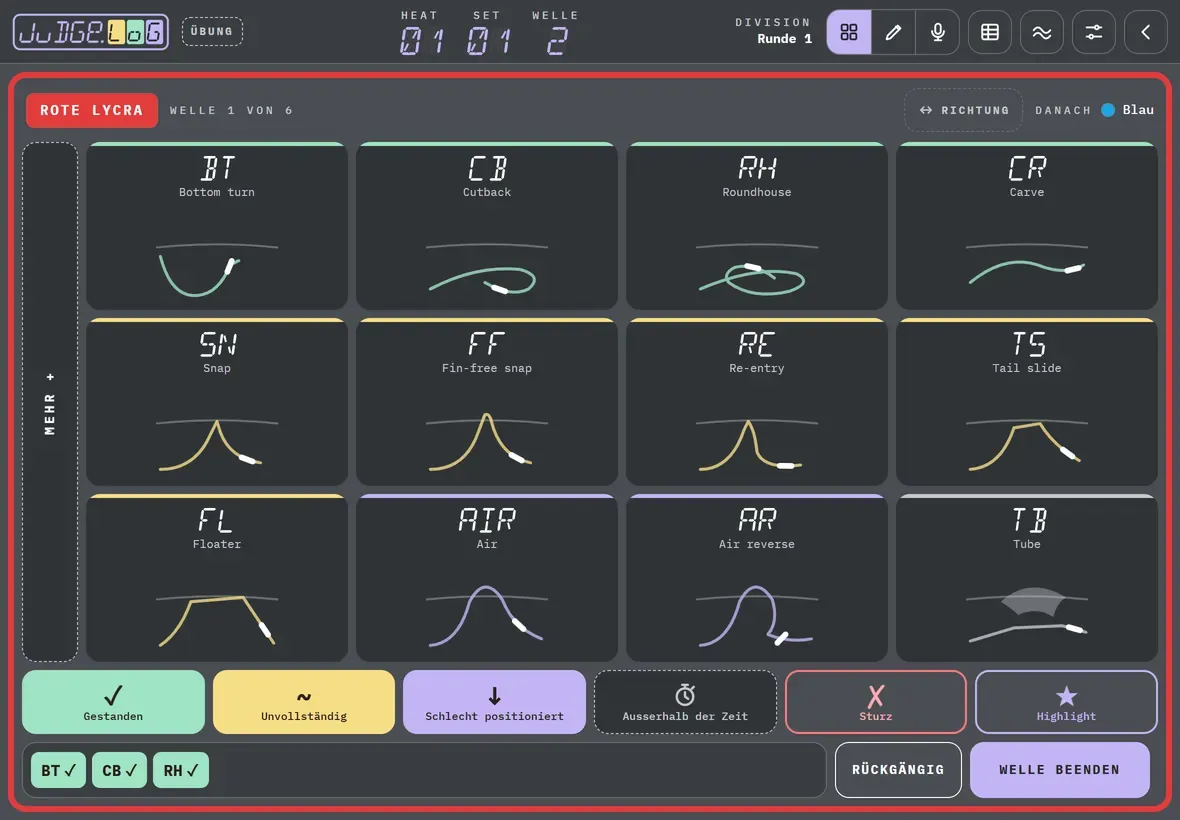Viewport: 1180px width, 820px height.
Task: Open the sliders settings panel
Action: tap(1093, 32)
